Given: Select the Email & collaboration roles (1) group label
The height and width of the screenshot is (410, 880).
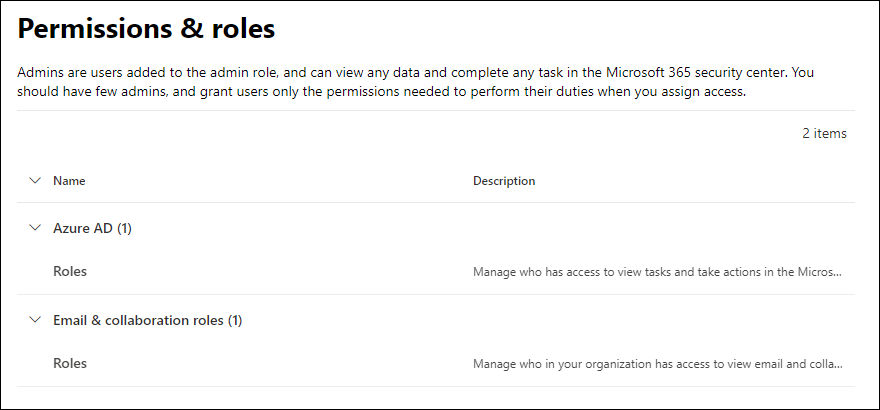Looking at the screenshot, I should pos(148,320).
